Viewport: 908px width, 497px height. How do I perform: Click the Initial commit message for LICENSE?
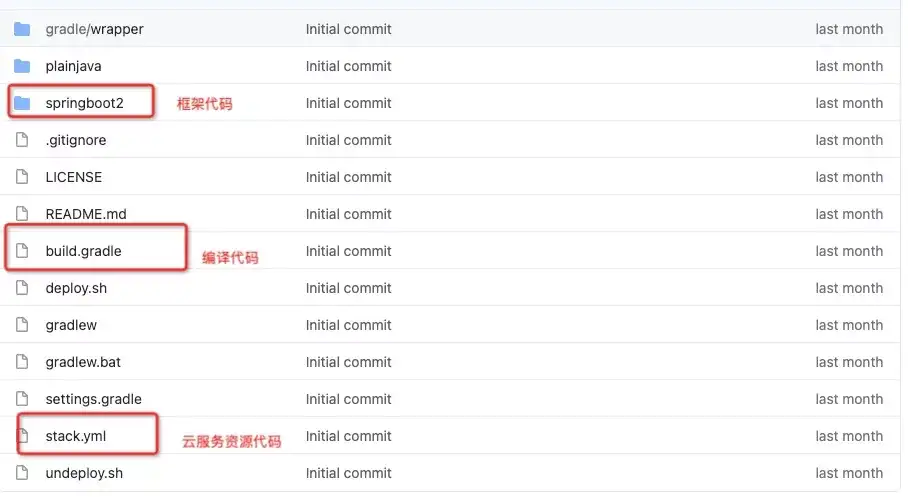pos(348,177)
